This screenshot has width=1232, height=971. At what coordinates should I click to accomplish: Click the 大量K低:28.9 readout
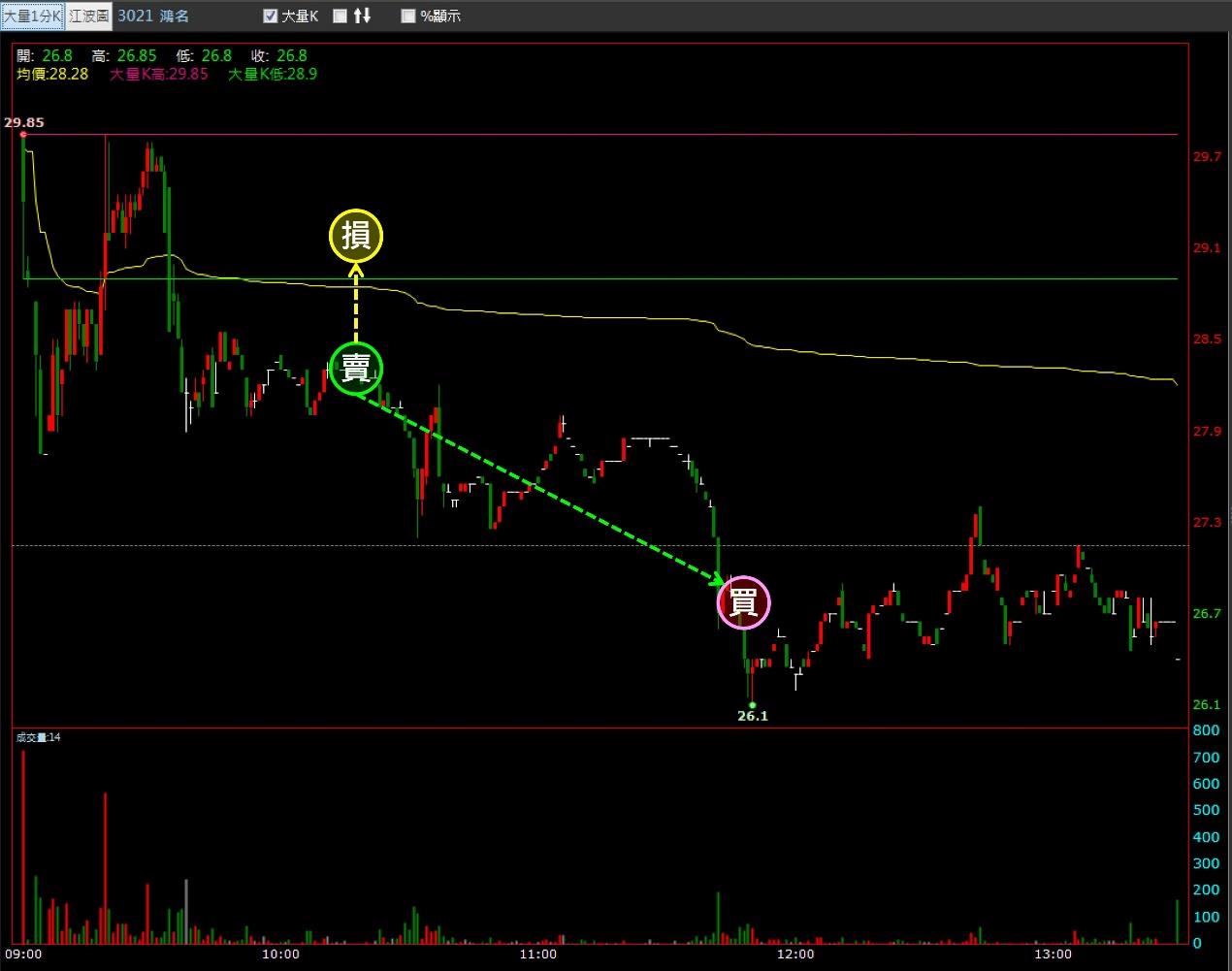pyautogui.click(x=273, y=74)
